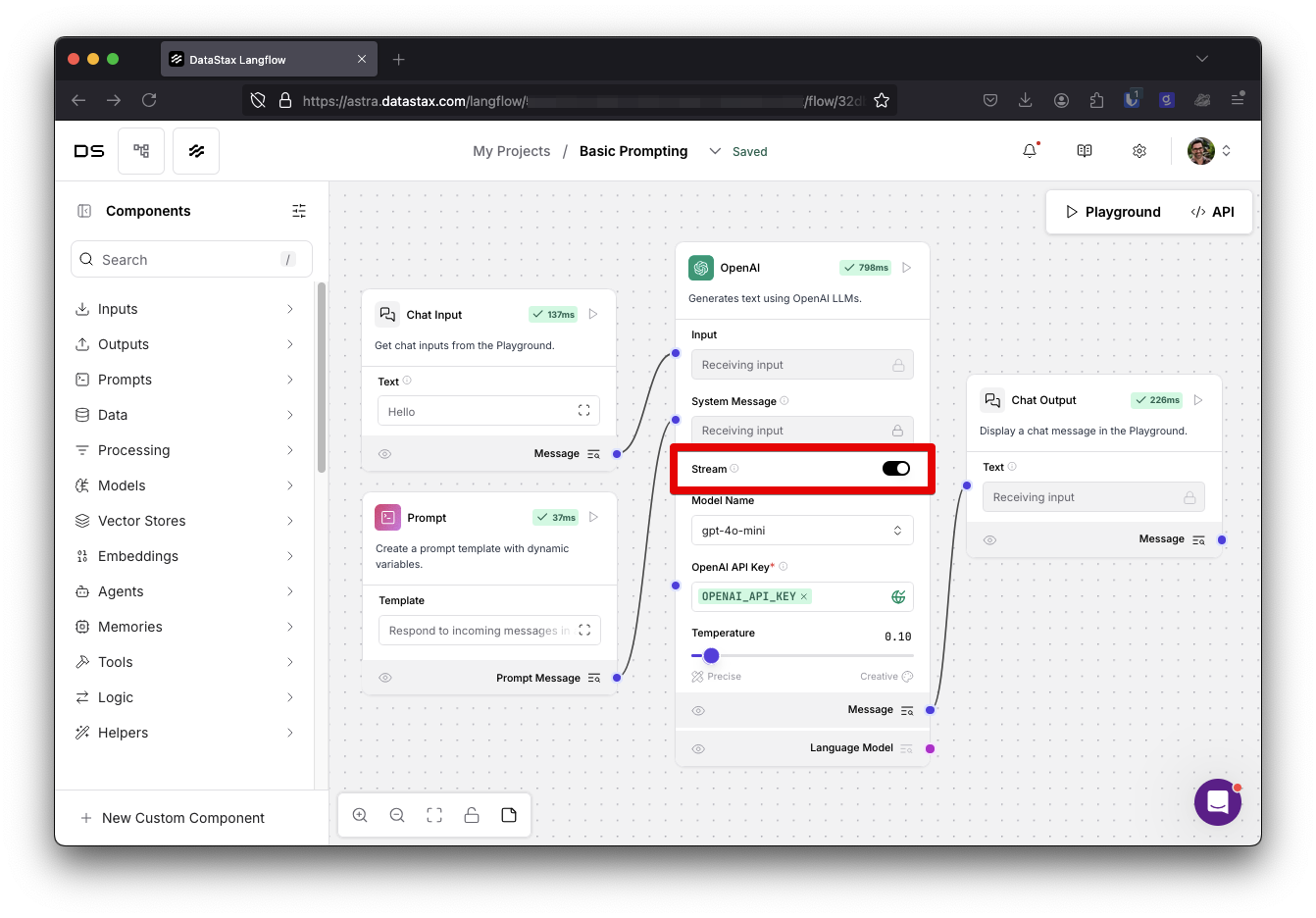Toggle visibility of the Prompt Message output
This screenshot has width=1316, height=918.
point(384,677)
